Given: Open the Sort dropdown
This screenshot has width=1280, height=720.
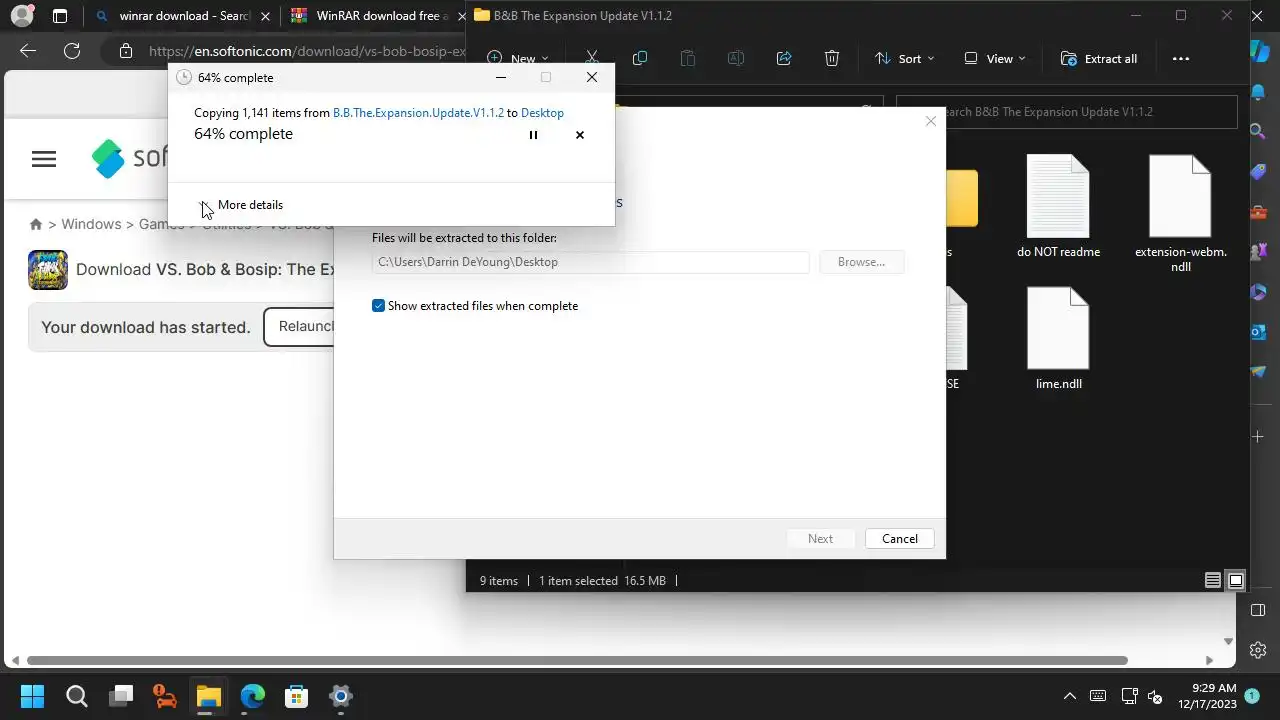Looking at the screenshot, I should pyautogui.click(x=904, y=59).
